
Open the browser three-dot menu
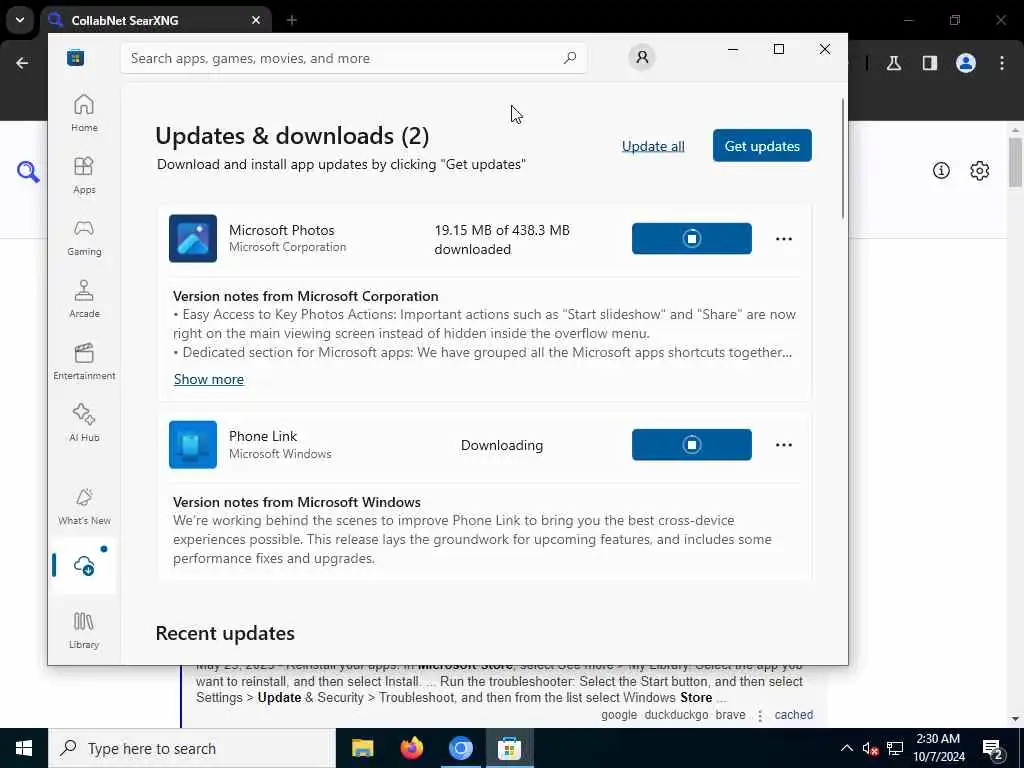coord(1002,63)
